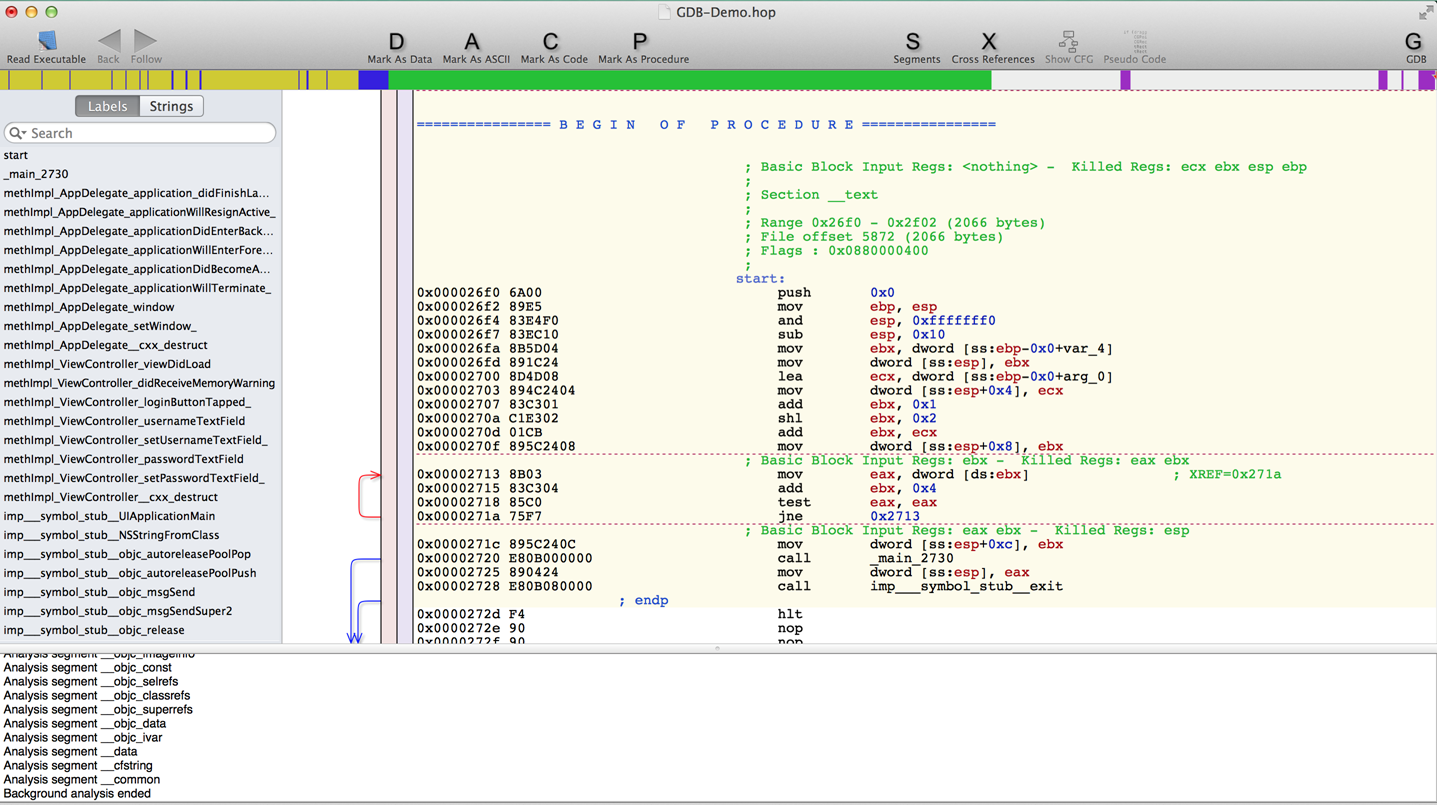Viewport: 1437px width, 805px height.
Task: Click the imp___symbol_stub__exit call operand
Action: [966, 586]
